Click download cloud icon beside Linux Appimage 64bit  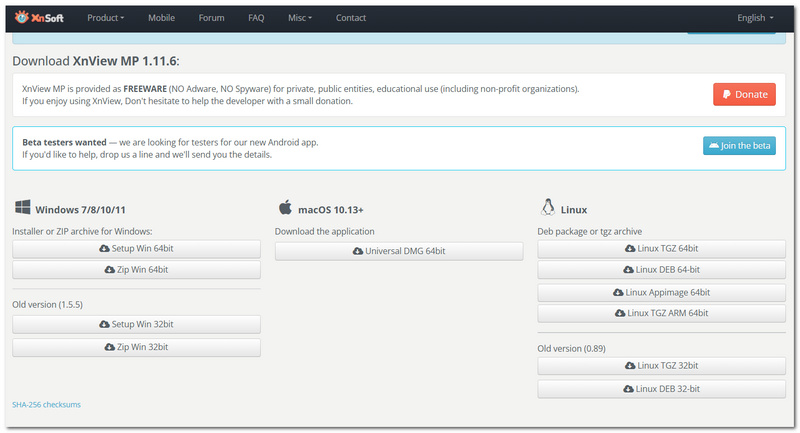pyautogui.click(x=618, y=293)
